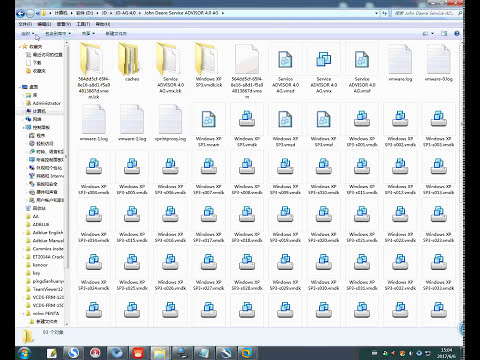Select the Windows XP SP3-s020.vmdk file

pyautogui.click(x=323, y=221)
